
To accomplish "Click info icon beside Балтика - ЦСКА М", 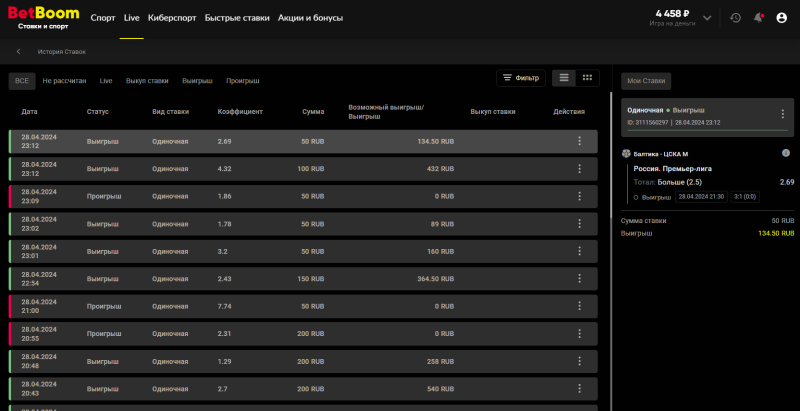I will (x=785, y=153).
